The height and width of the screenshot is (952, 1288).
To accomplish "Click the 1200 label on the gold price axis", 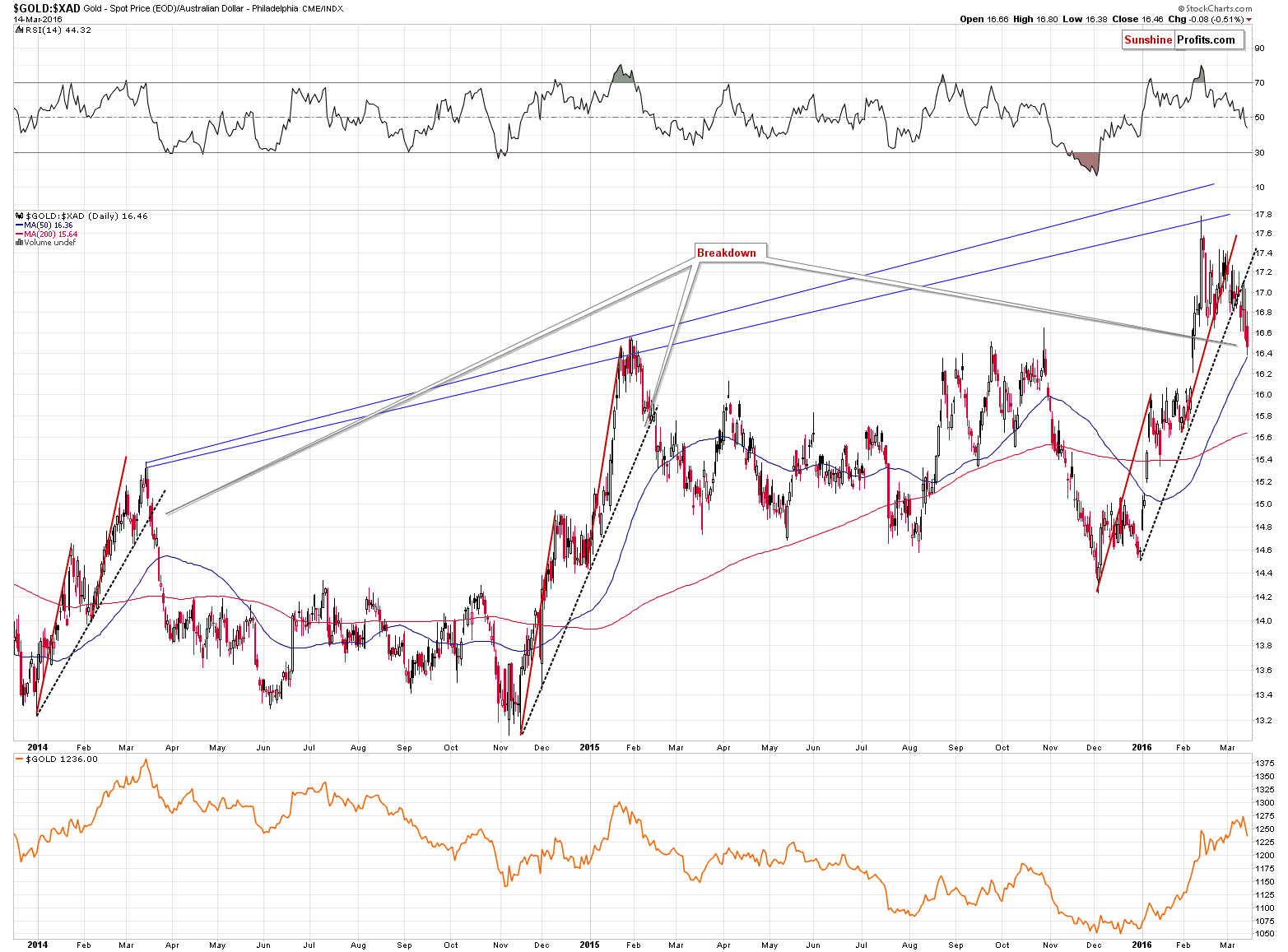I will pos(1265,856).
